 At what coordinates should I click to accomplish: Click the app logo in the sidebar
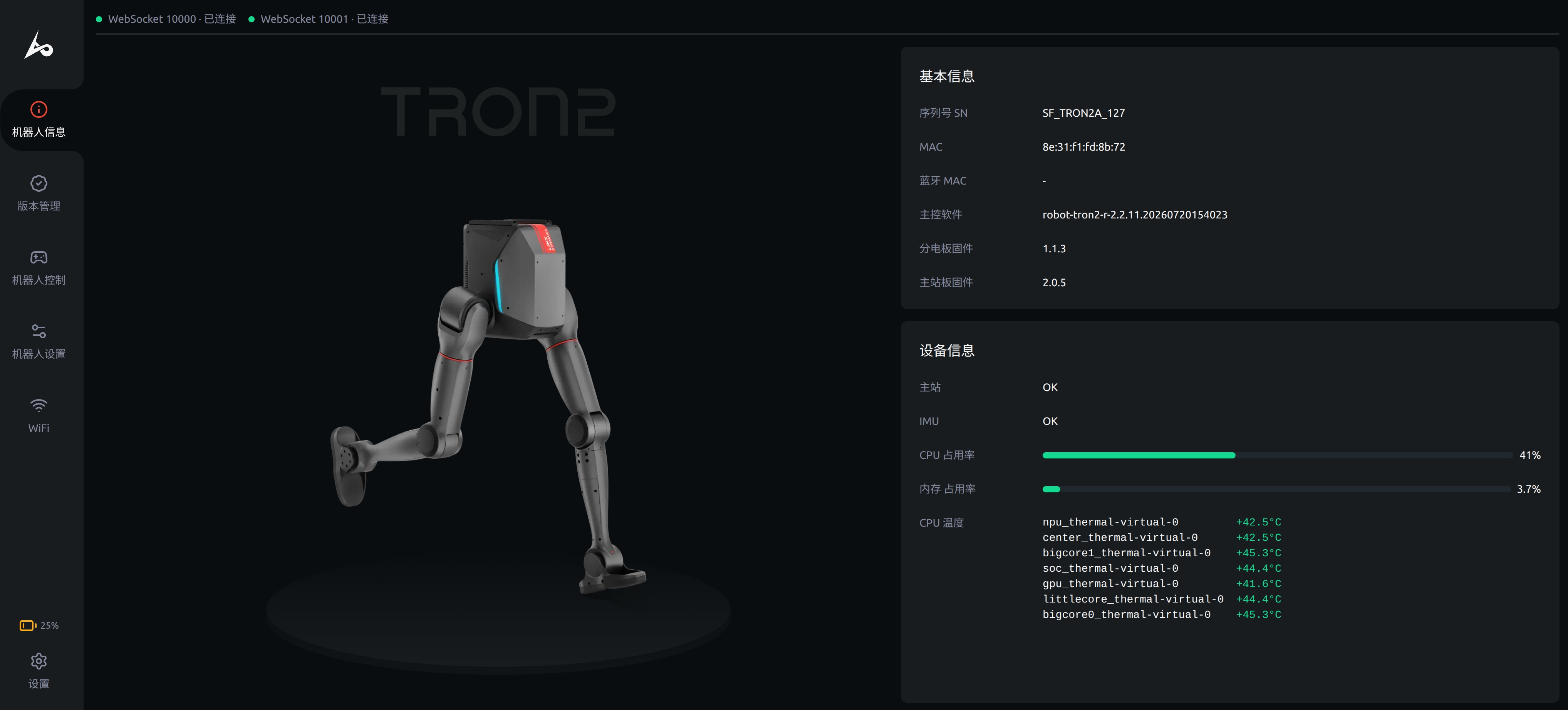pyautogui.click(x=39, y=45)
